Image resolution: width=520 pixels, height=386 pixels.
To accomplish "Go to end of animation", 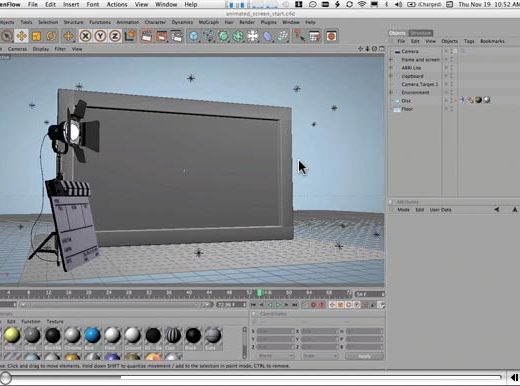I will pyautogui.click(x=295, y=305).
